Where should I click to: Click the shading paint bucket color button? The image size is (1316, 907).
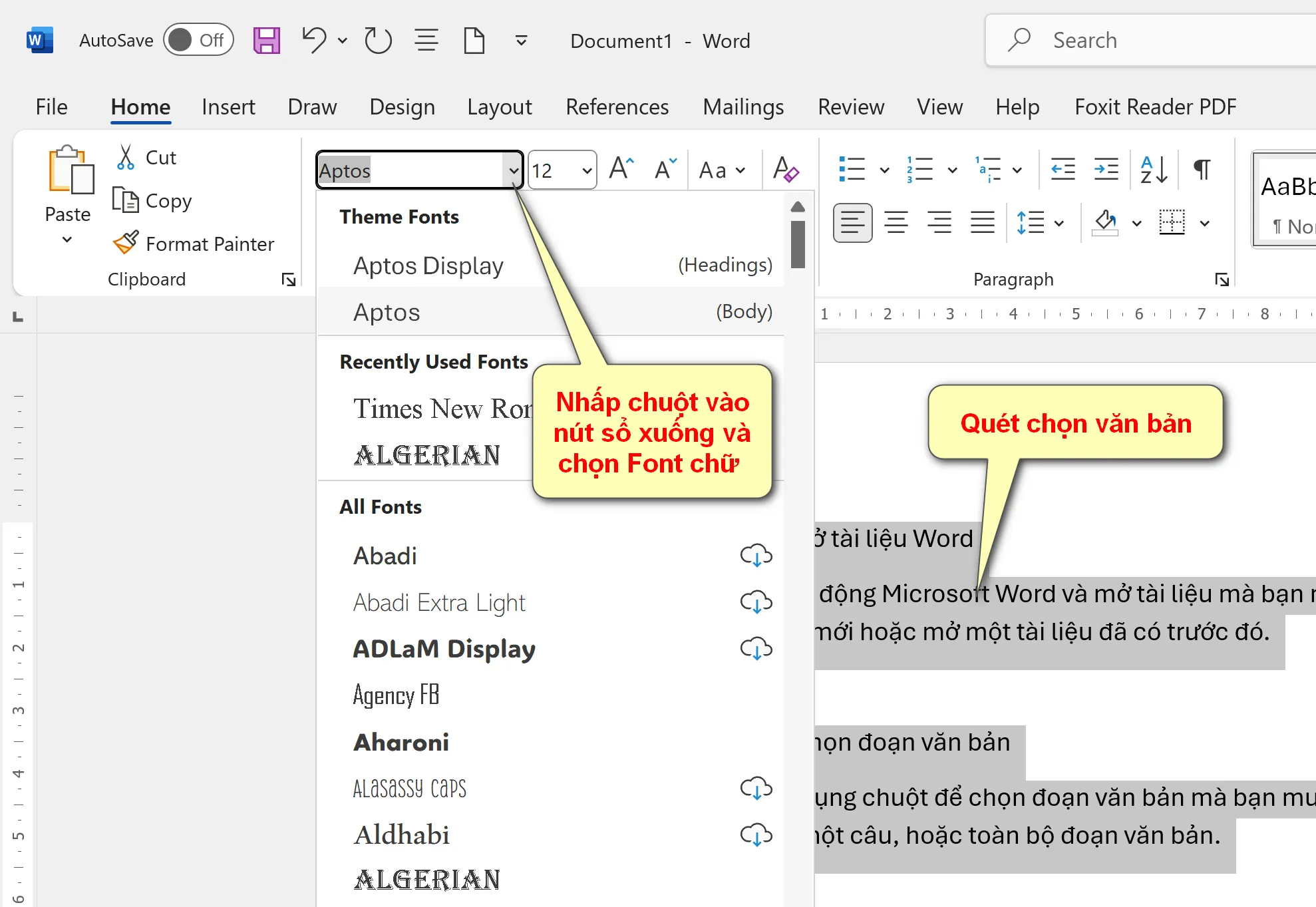click(1105, 222)
